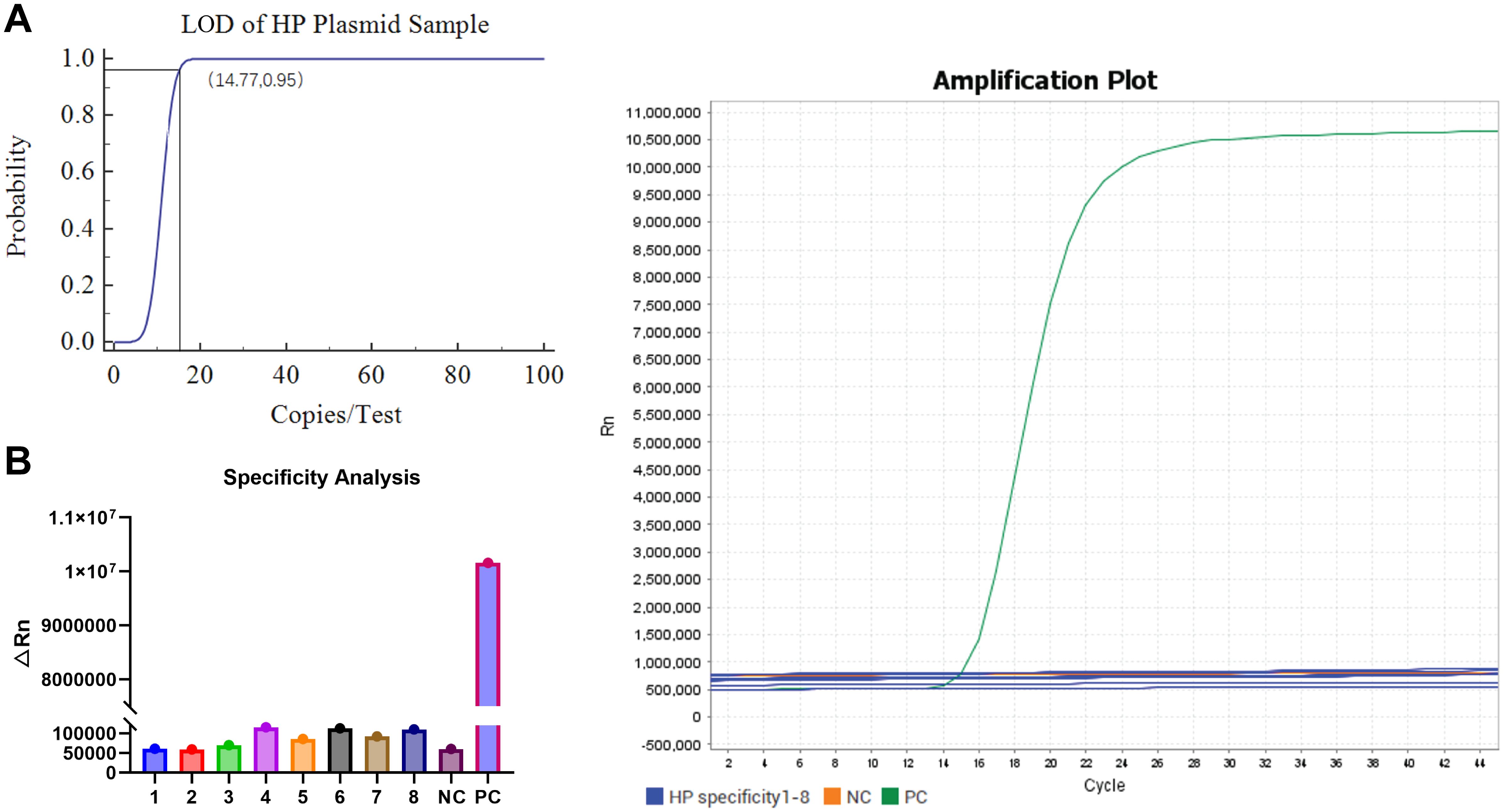Click the blue bar for sample 1
Viewport: 1504px width, 812px height.
pyautogui.click(x=155, y=760)
